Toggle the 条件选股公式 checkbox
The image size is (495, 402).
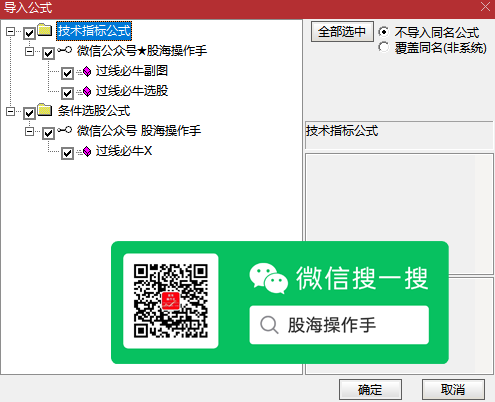pyautogui.click(x=29, y=113)
